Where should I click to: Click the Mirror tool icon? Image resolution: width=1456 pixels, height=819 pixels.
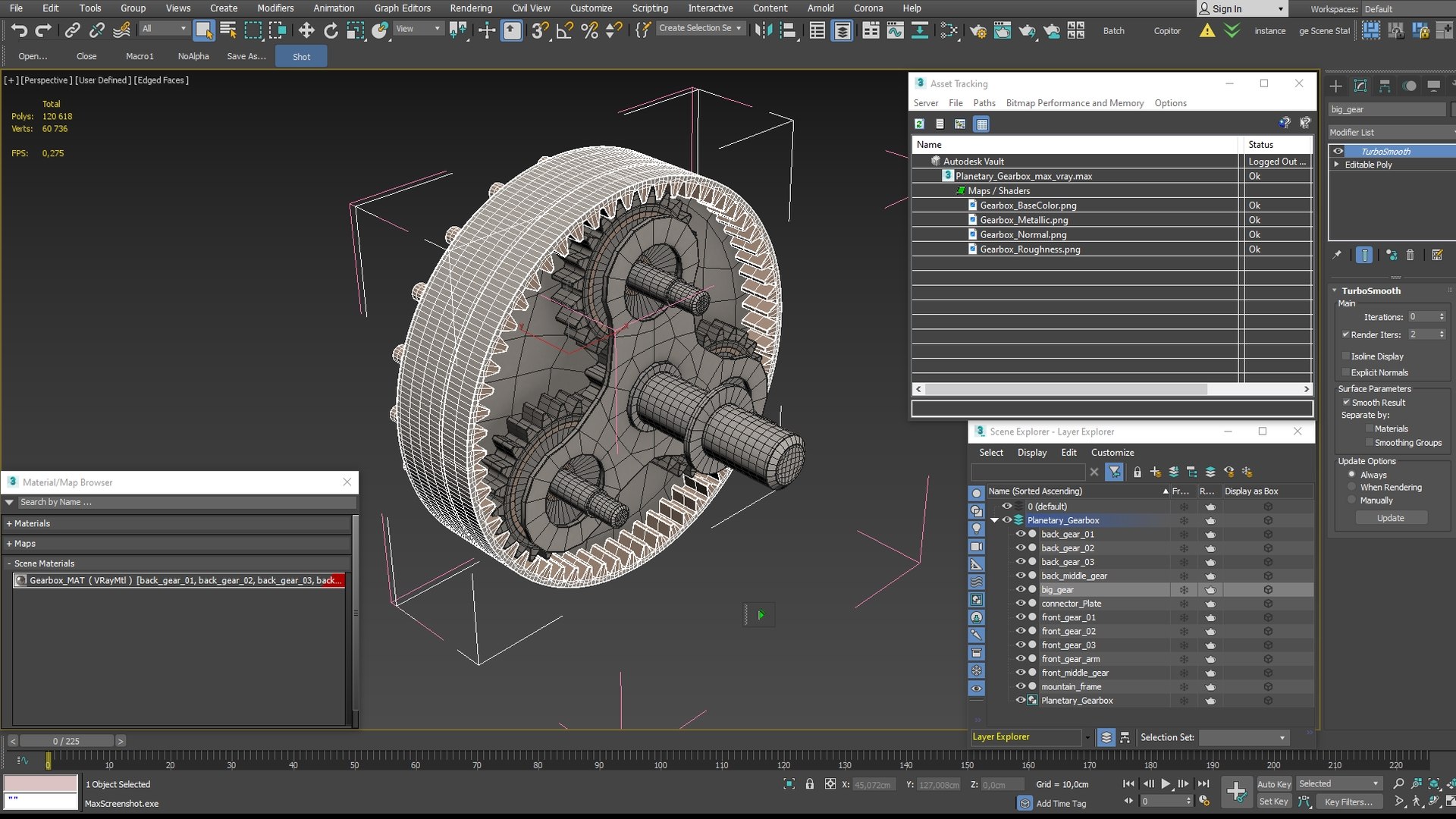coord(764,30)
